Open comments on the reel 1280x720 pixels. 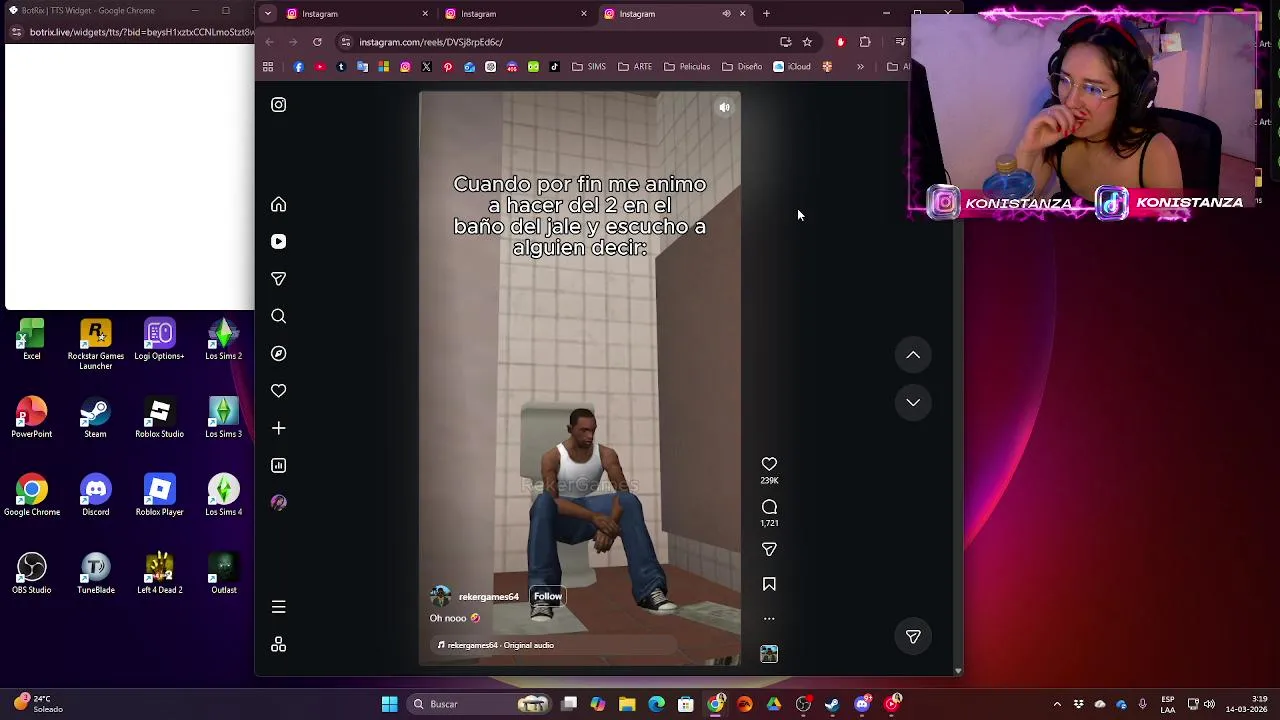[769, 507]
